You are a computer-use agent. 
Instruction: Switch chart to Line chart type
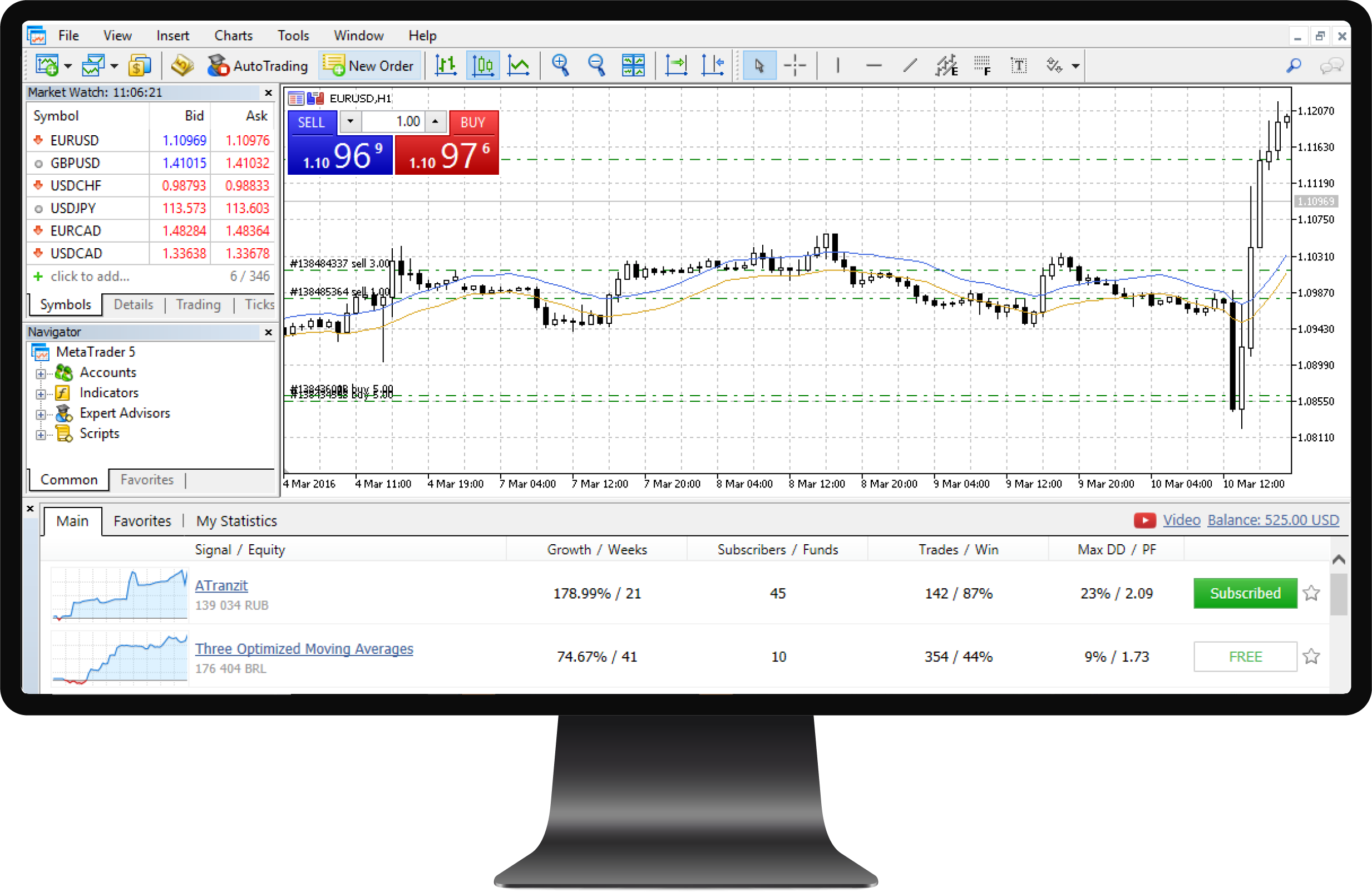point(519,65)
